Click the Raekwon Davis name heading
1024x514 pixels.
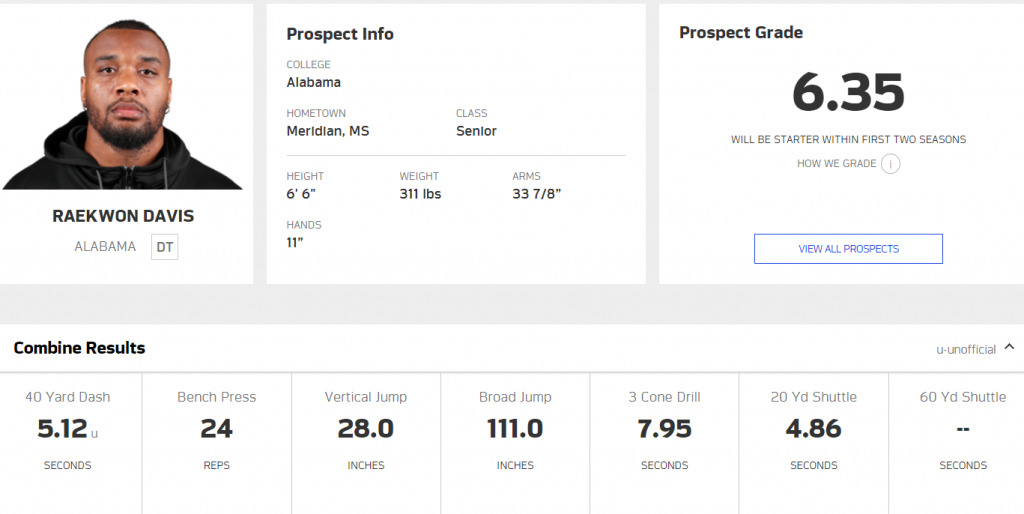coord(123,216)
